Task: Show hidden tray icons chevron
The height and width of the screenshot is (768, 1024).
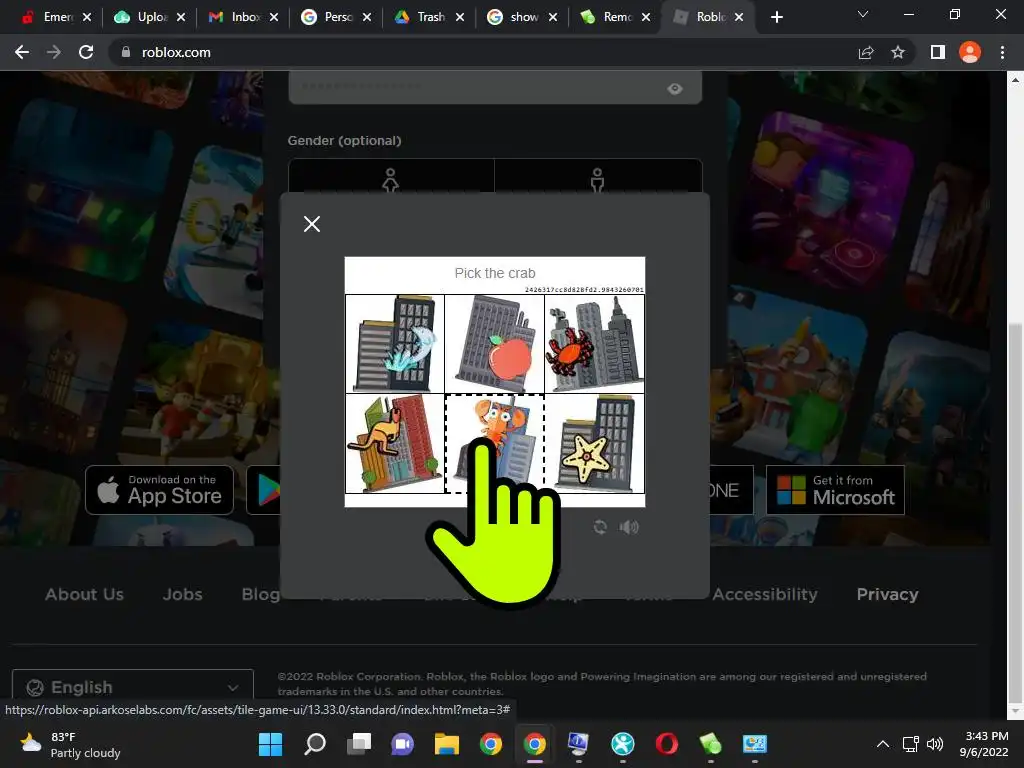Action: (x=882, y=744)
